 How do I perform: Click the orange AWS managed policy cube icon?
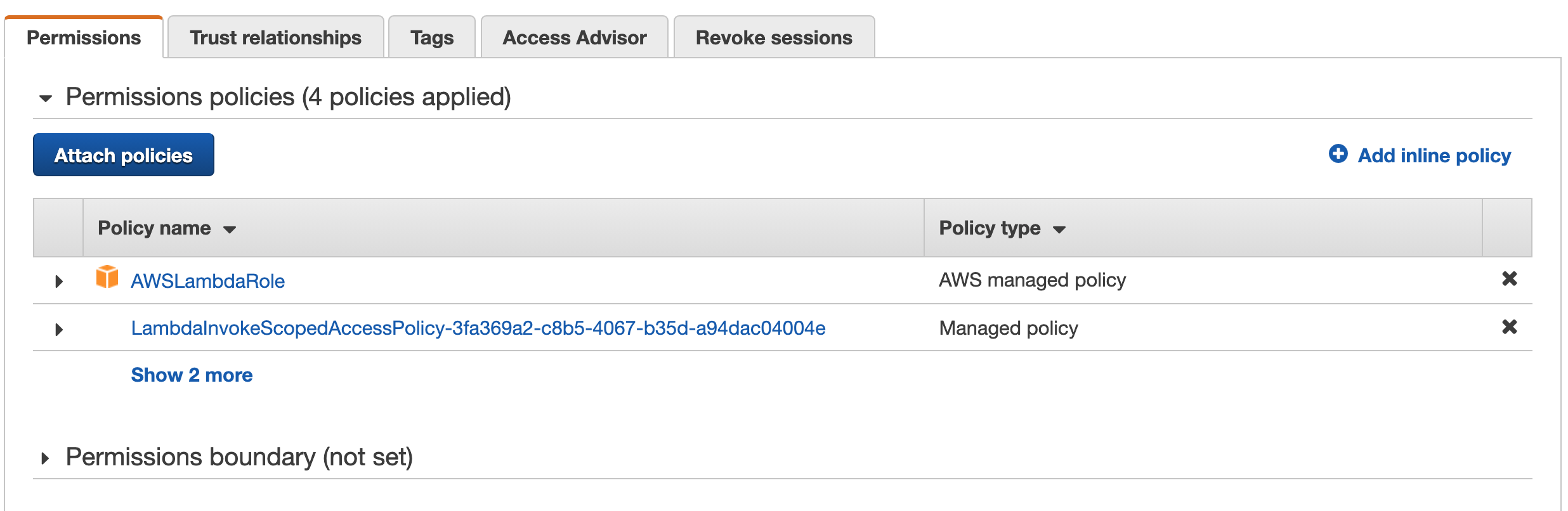[x=107, y=277]
